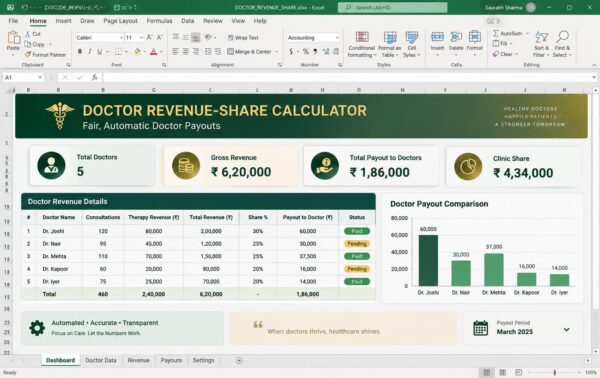Increase font size with larger A icon
Screen dimensions: 600x378
pyautogui.click(x=150, y=37)
